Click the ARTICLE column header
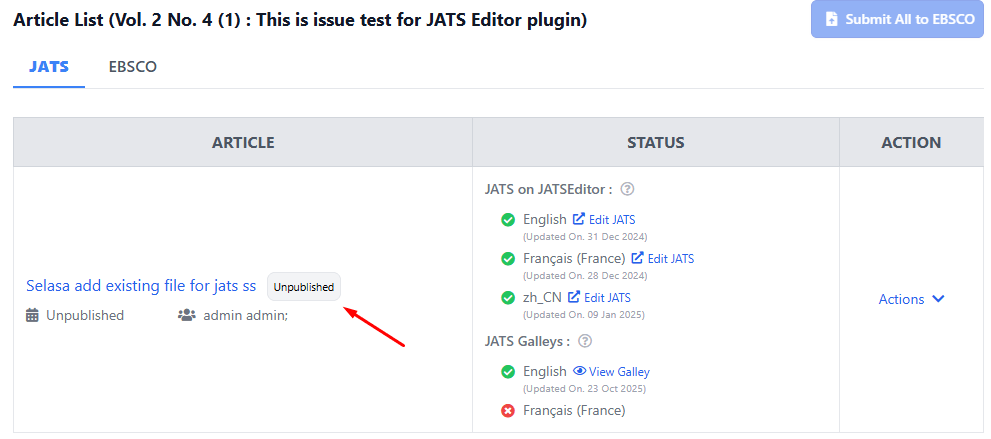 [x=243, y=142]
